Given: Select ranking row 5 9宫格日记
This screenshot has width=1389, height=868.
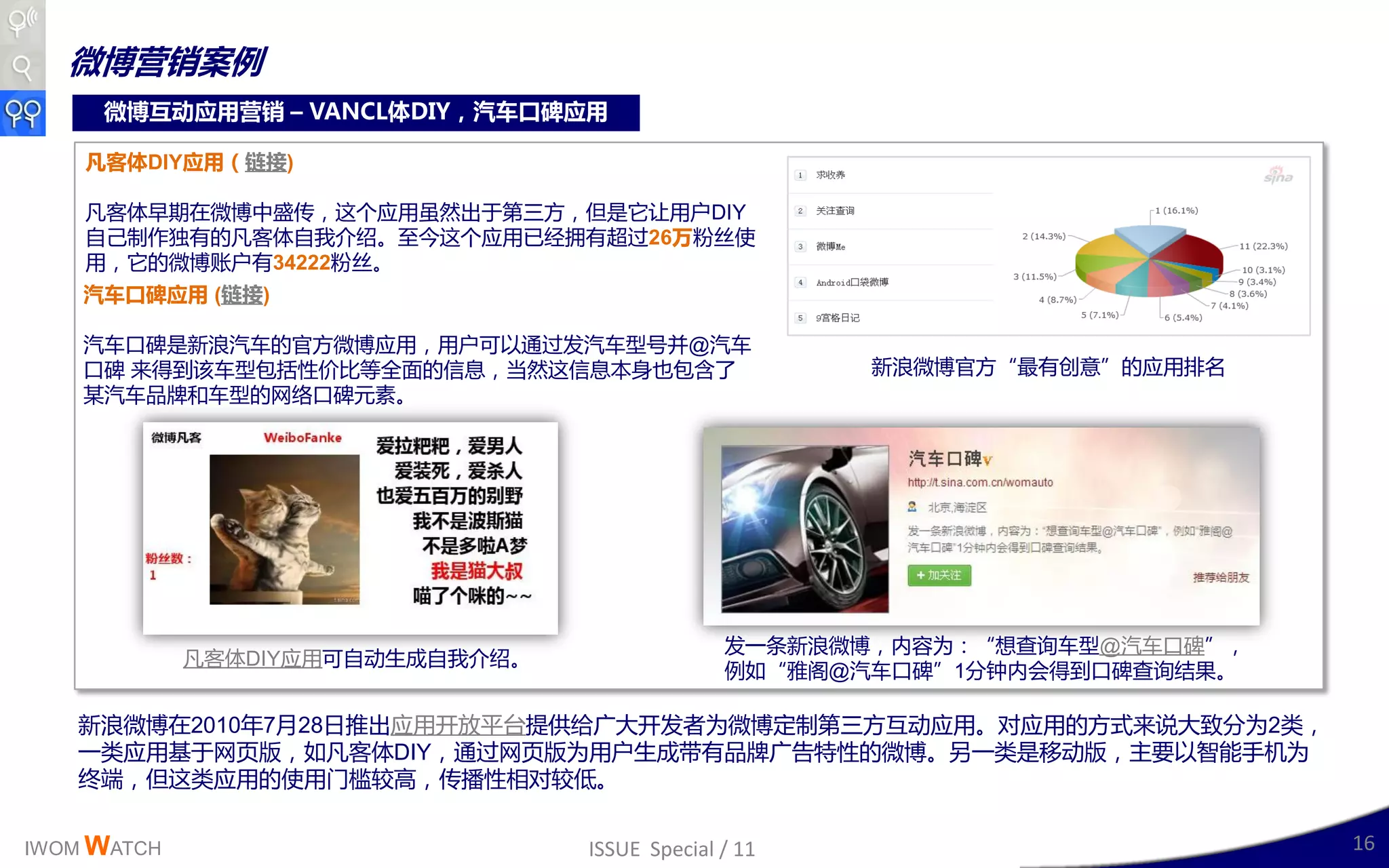Looking at the screenshot, I should 891,317.
